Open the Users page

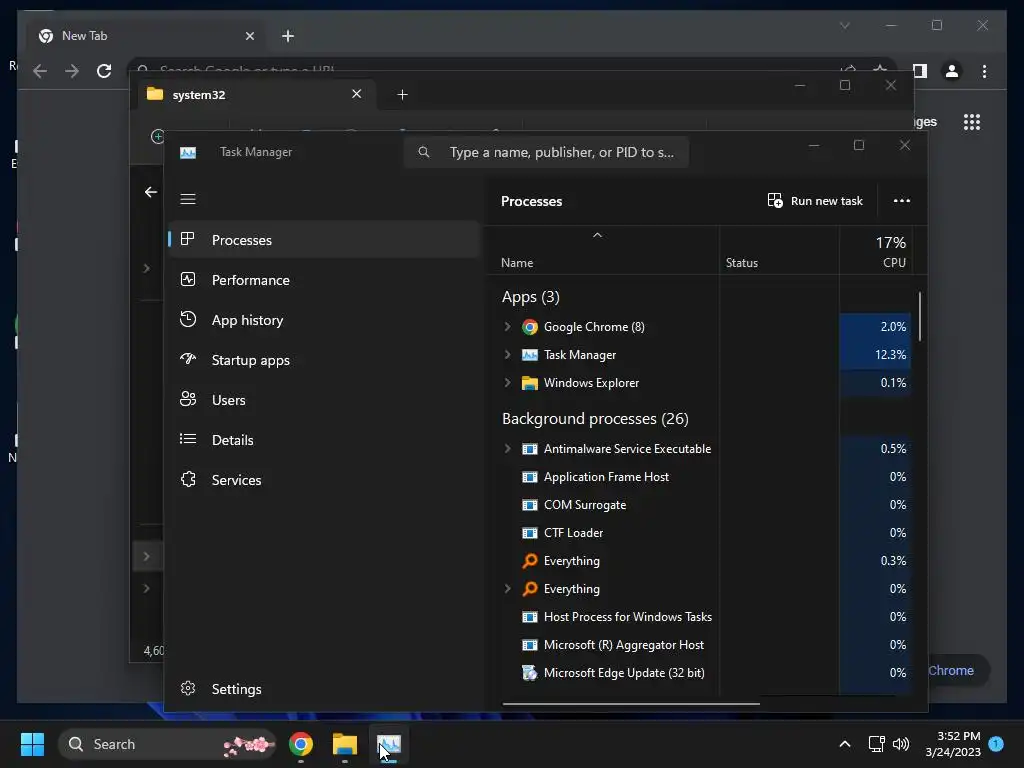(x=228, y=400)
